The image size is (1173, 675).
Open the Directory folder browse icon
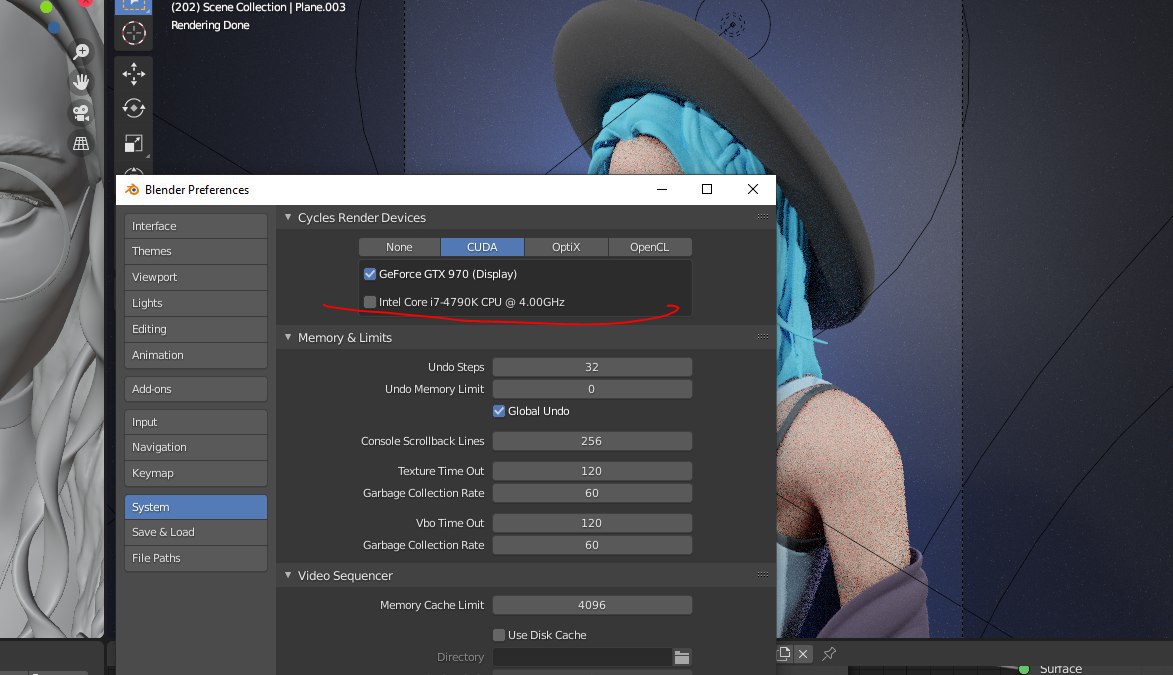pos(682,657)
